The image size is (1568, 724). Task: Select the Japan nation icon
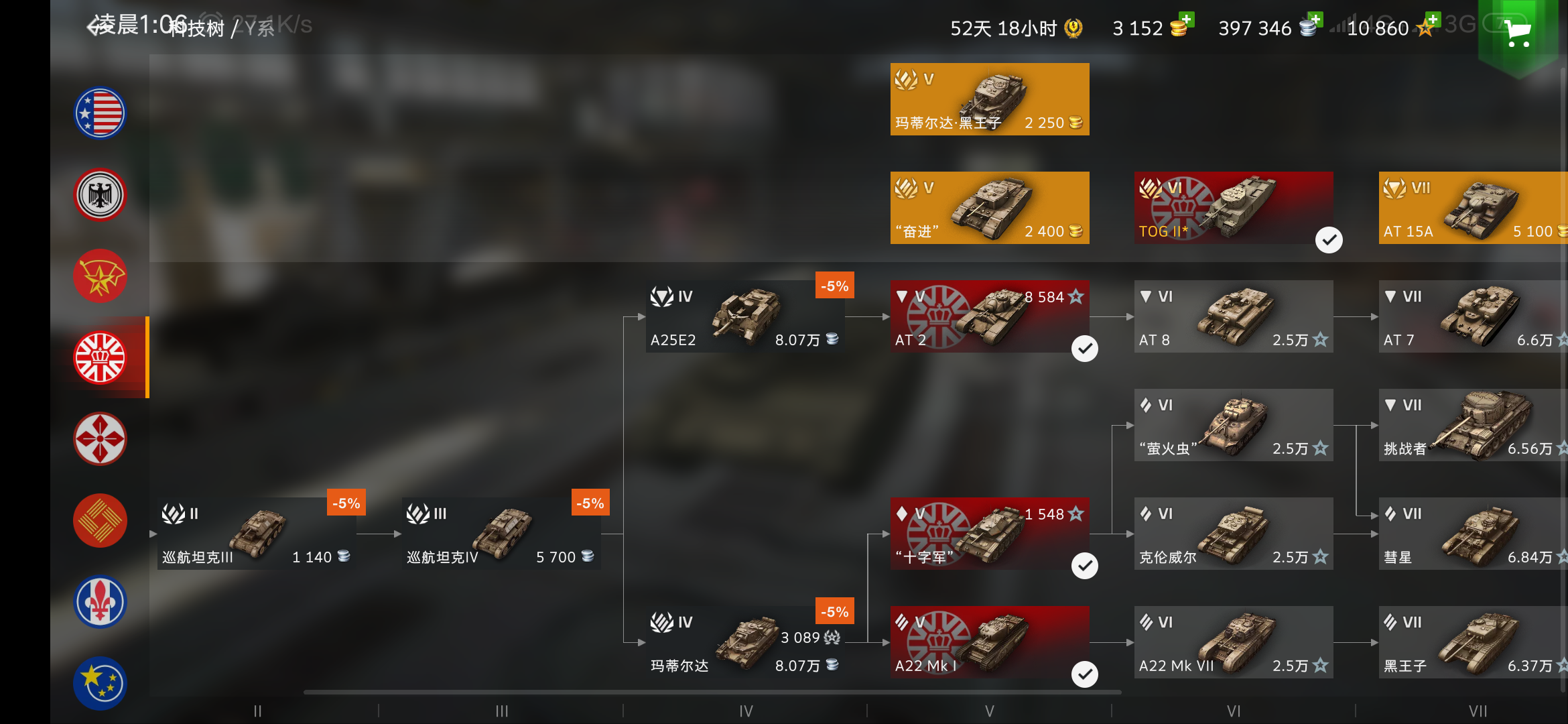(x=100, y=439)
